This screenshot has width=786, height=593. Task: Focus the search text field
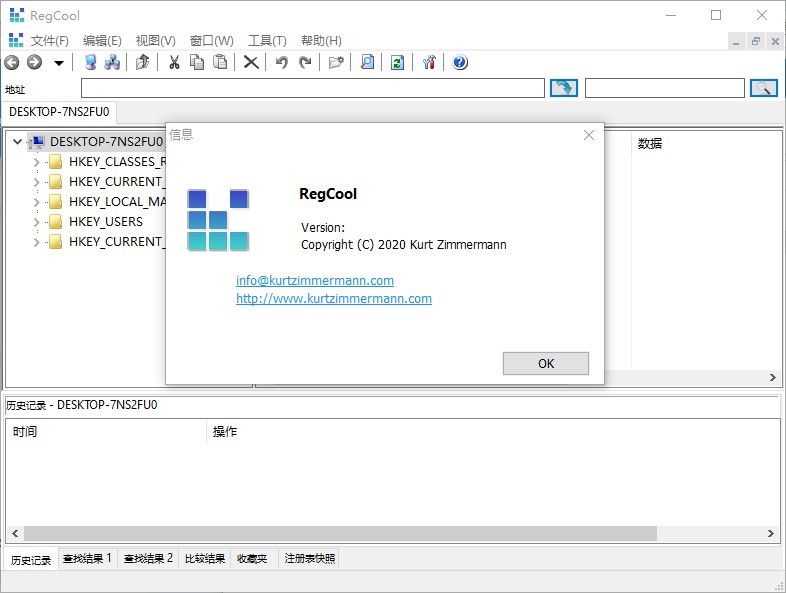pyautogui.click(x=665, y=88)
